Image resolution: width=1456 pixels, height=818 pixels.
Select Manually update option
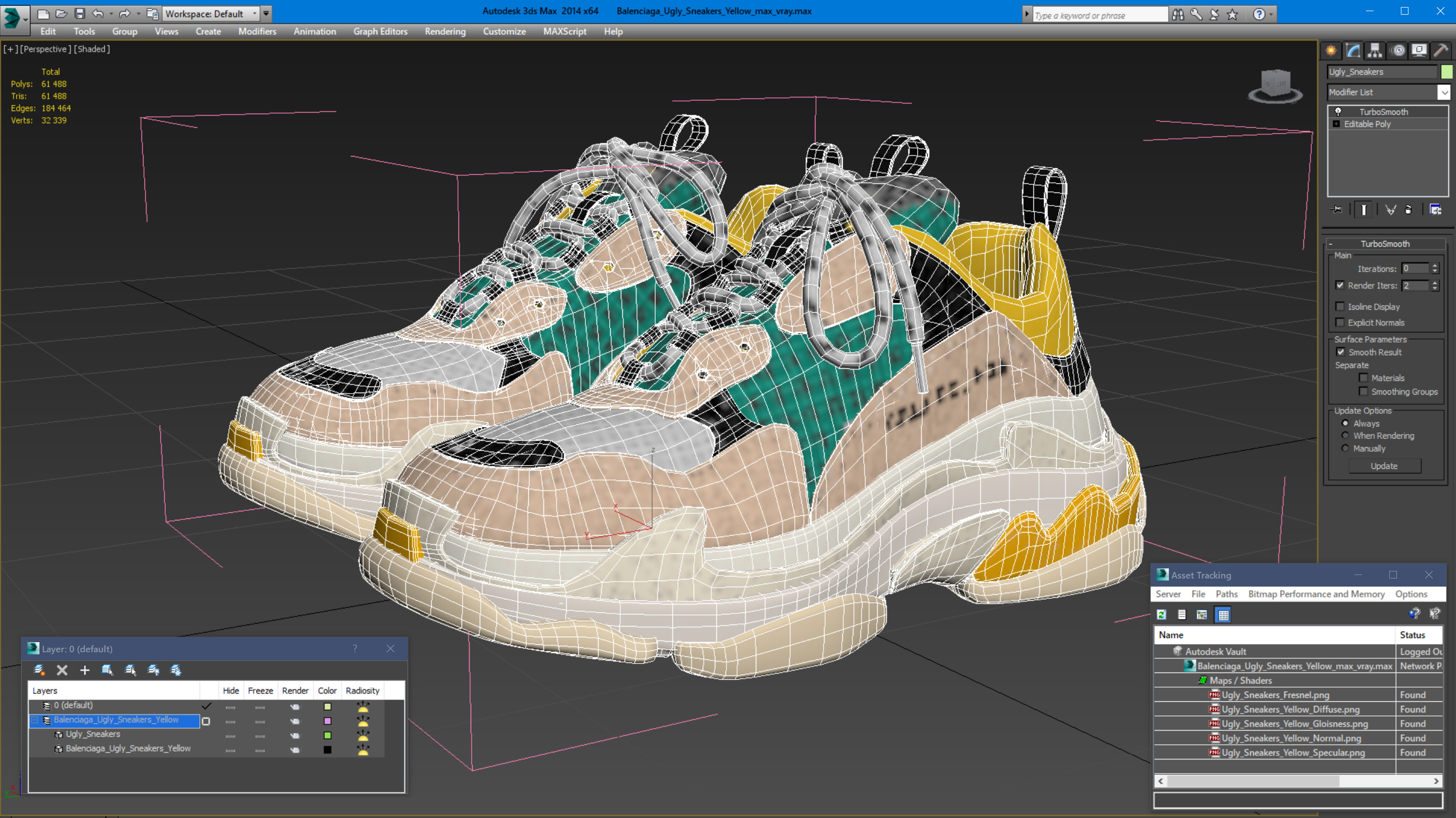click(1345, 449)
